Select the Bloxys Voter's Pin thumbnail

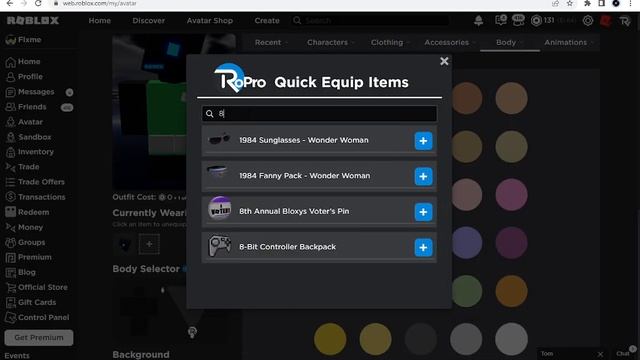(220, 208)
